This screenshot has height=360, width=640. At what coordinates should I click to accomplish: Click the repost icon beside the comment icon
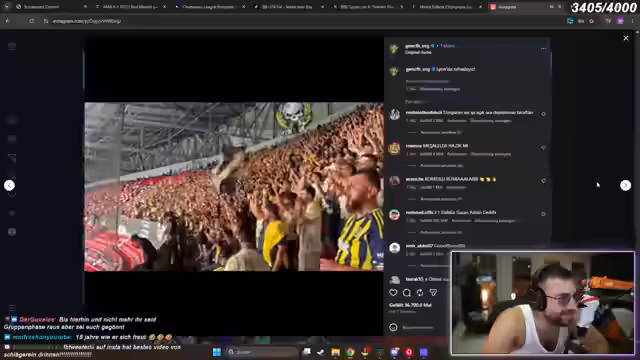[420, 293]
